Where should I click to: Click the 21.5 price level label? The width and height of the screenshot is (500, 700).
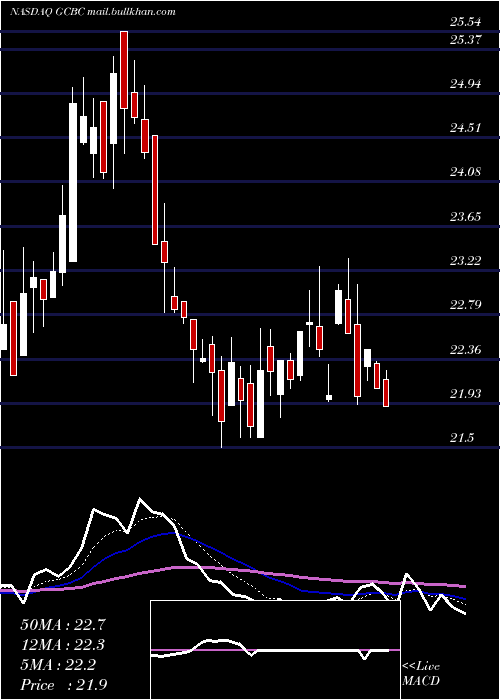(462, 438)
